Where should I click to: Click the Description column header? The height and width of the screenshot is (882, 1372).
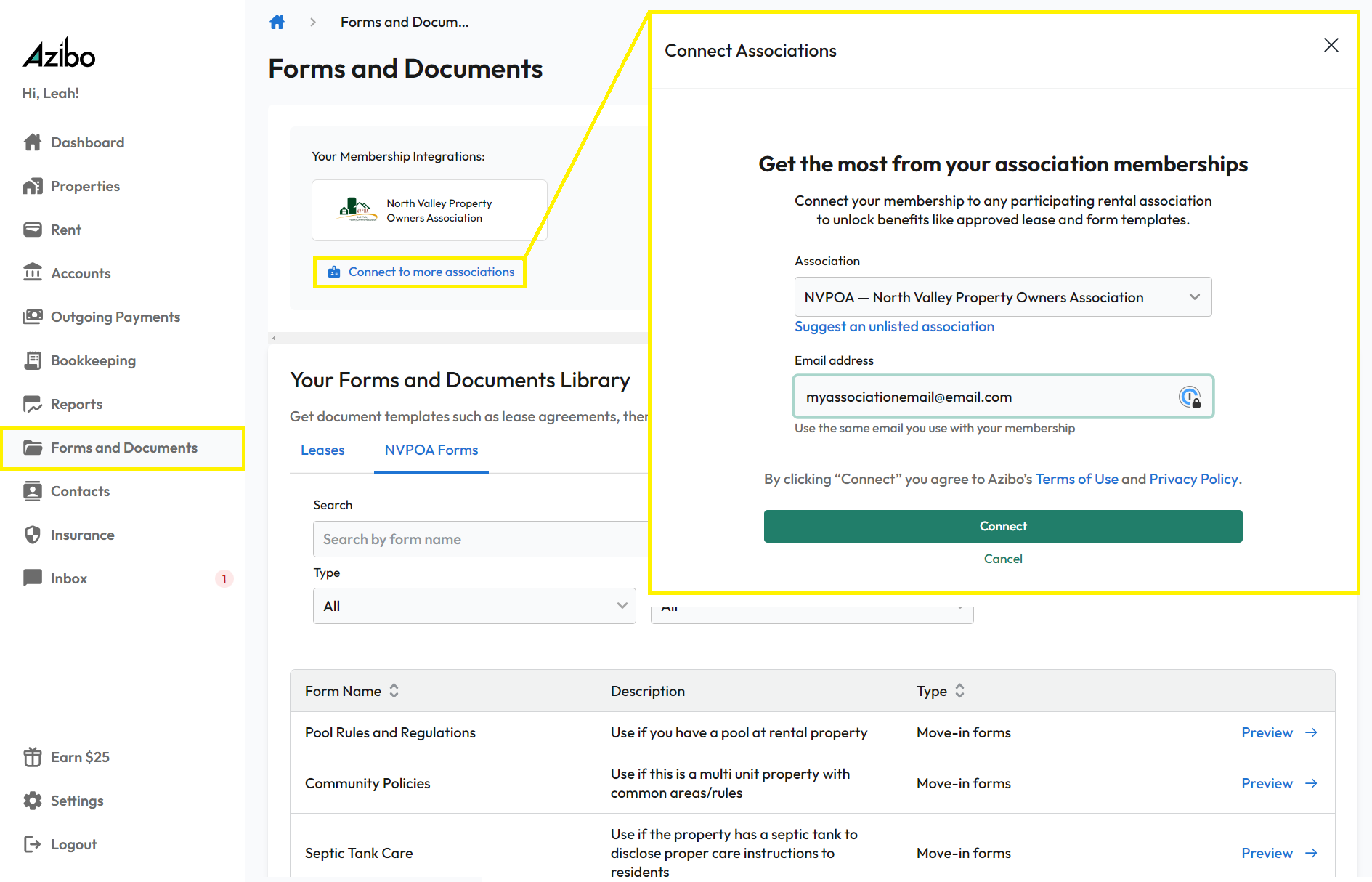tap(648, 691)
